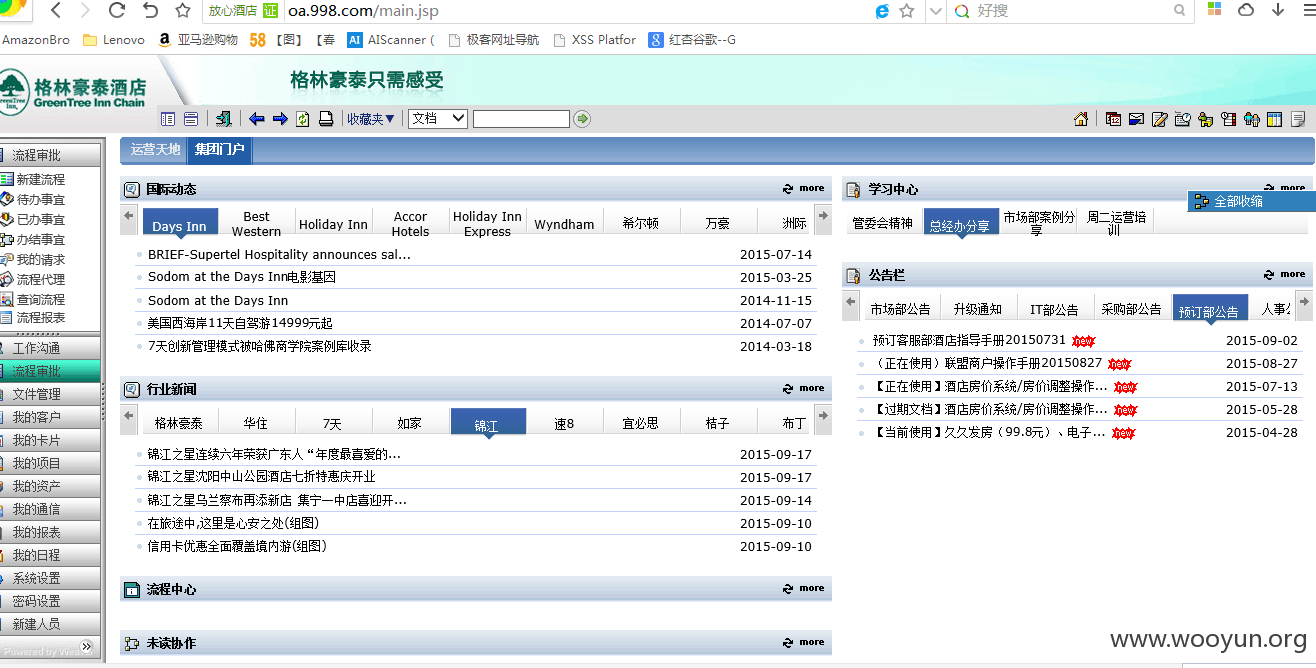
Task: Click the logout door icon in OA toolbar
Action: point(224,119)
